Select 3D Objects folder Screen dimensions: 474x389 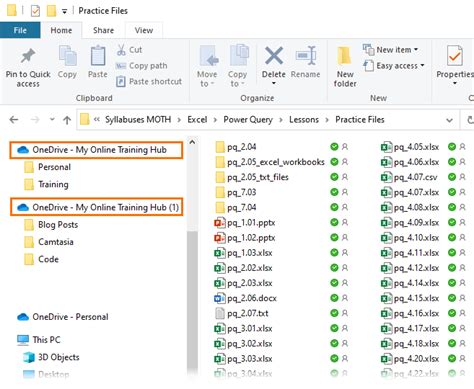pyautogui.click(x=51, y=357)
